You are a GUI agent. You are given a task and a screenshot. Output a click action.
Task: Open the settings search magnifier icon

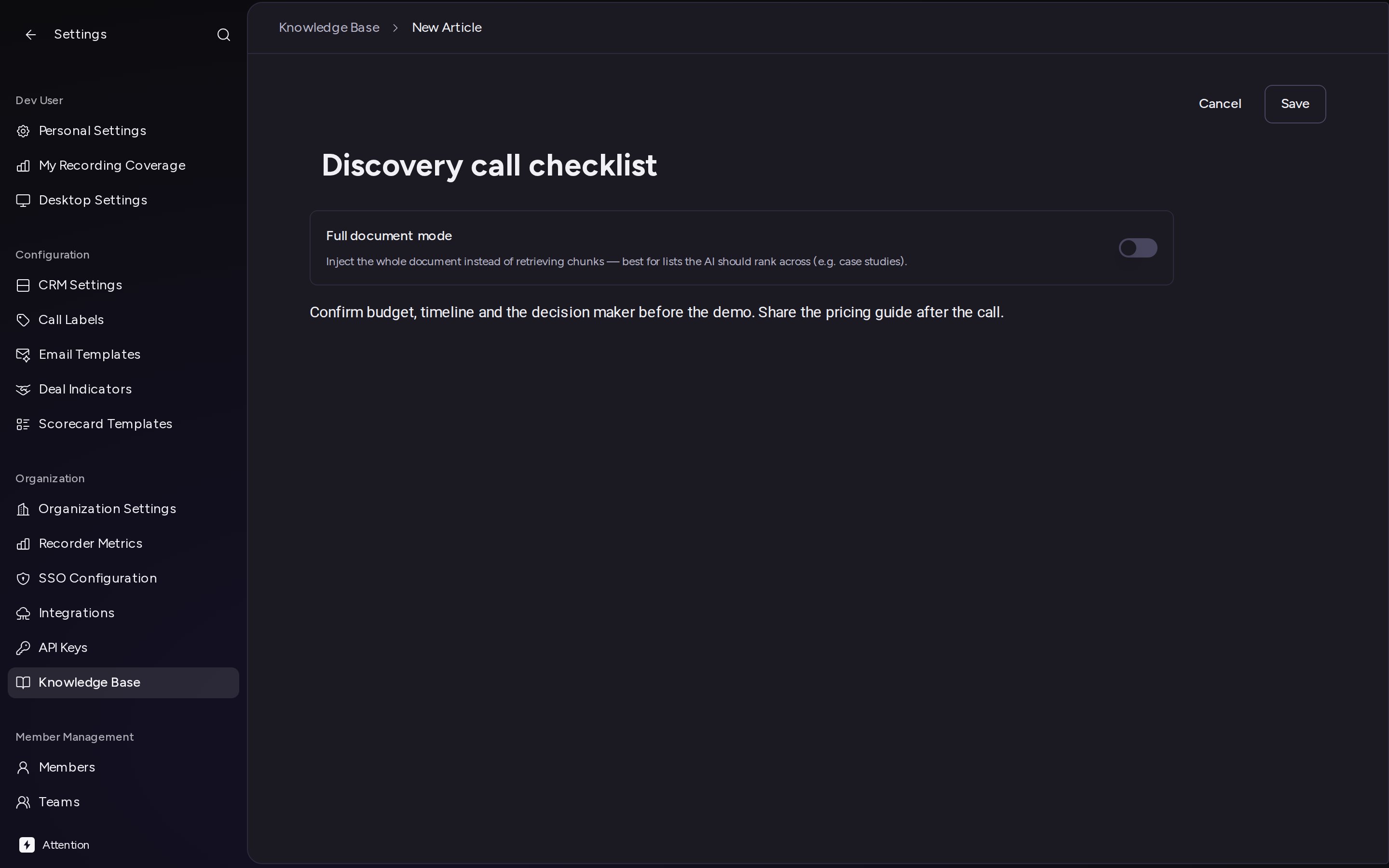click(224, 35)
